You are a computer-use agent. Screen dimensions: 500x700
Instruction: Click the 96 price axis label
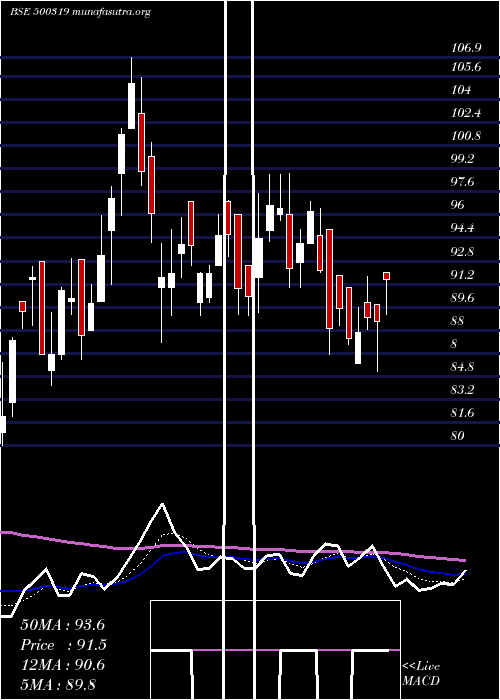click(458, 205)
